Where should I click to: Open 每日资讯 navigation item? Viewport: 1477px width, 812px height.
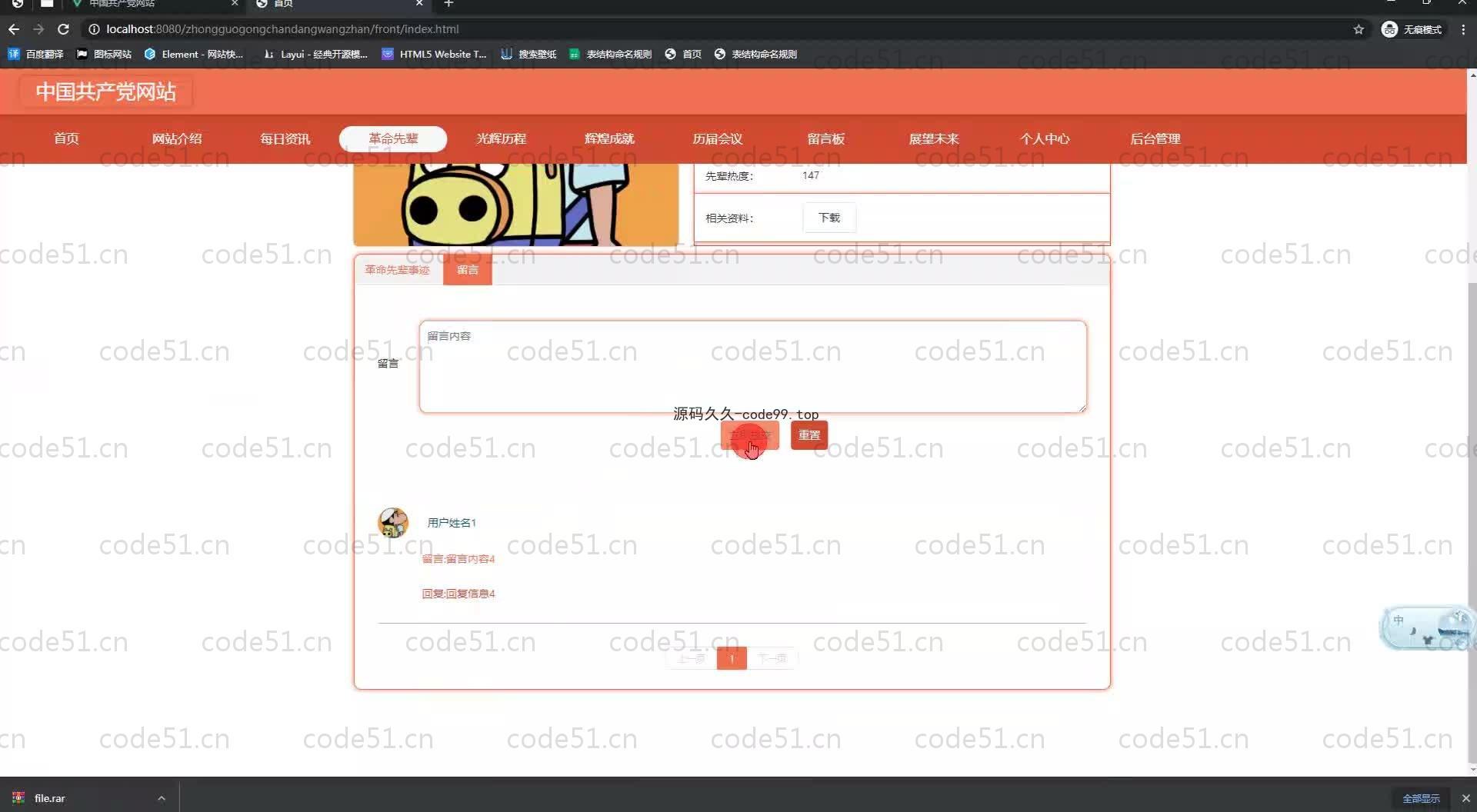click(x=285, y=138)
